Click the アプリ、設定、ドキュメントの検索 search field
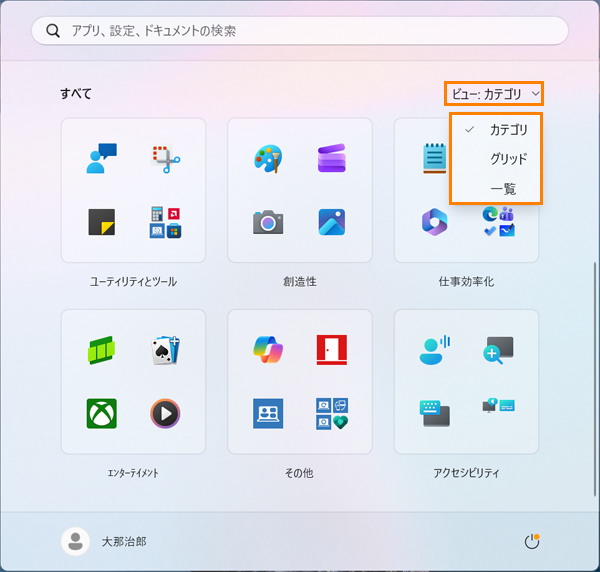This screenshot has height=572, width=600. 300,31
